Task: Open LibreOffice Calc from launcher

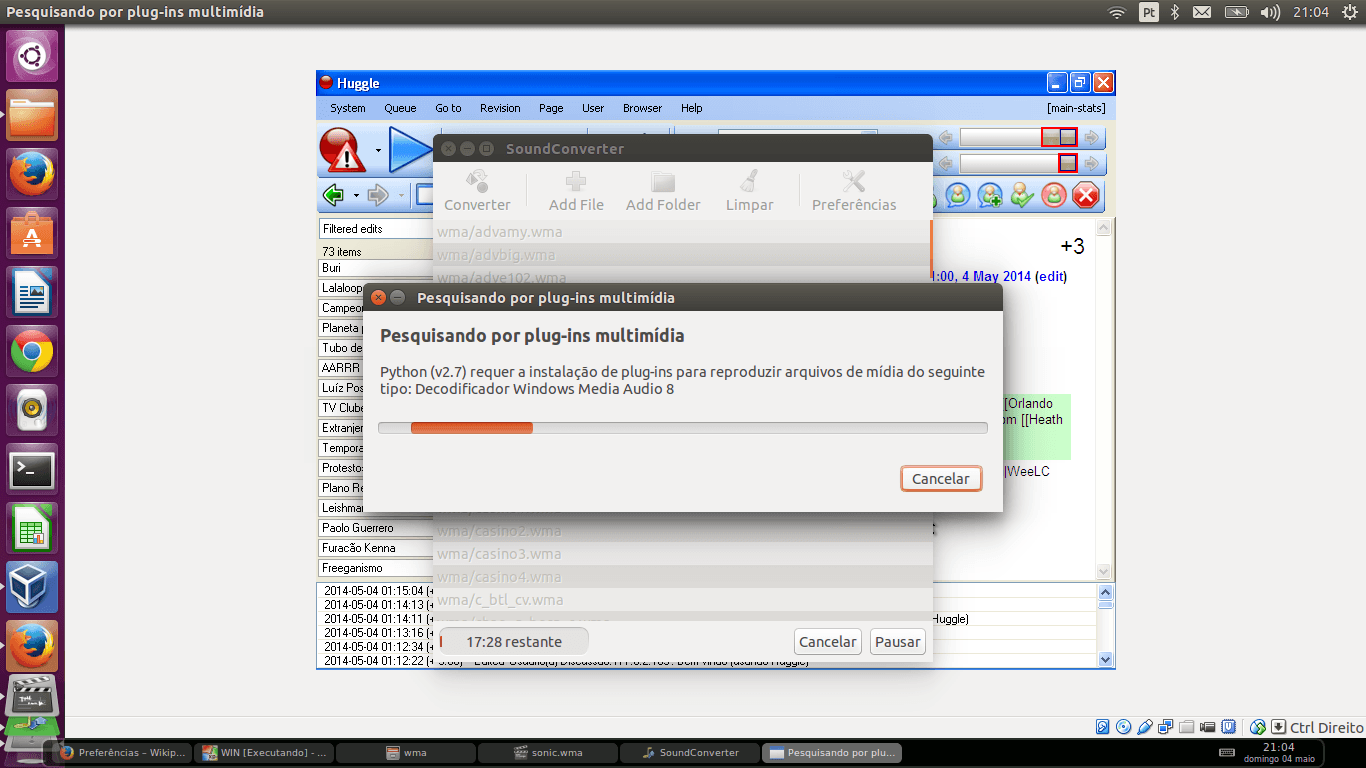Action: [x=32, y=528]
